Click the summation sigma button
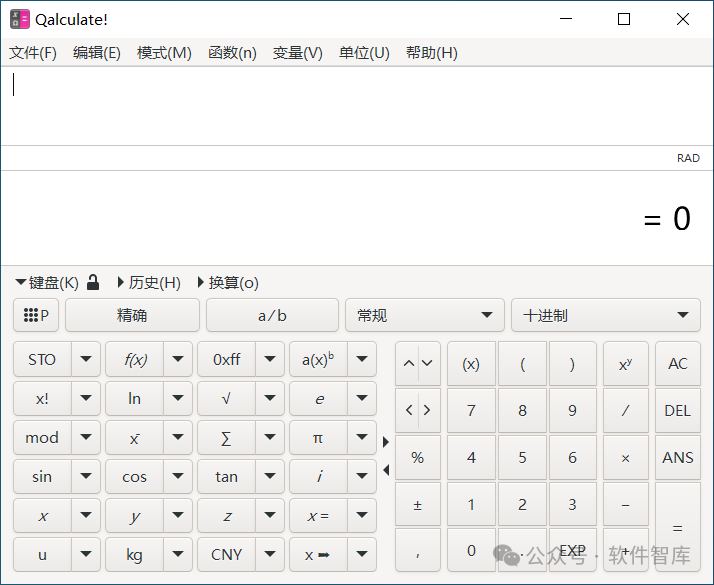The height and width of the screenshot is (585, 714). tap(226, 438)
